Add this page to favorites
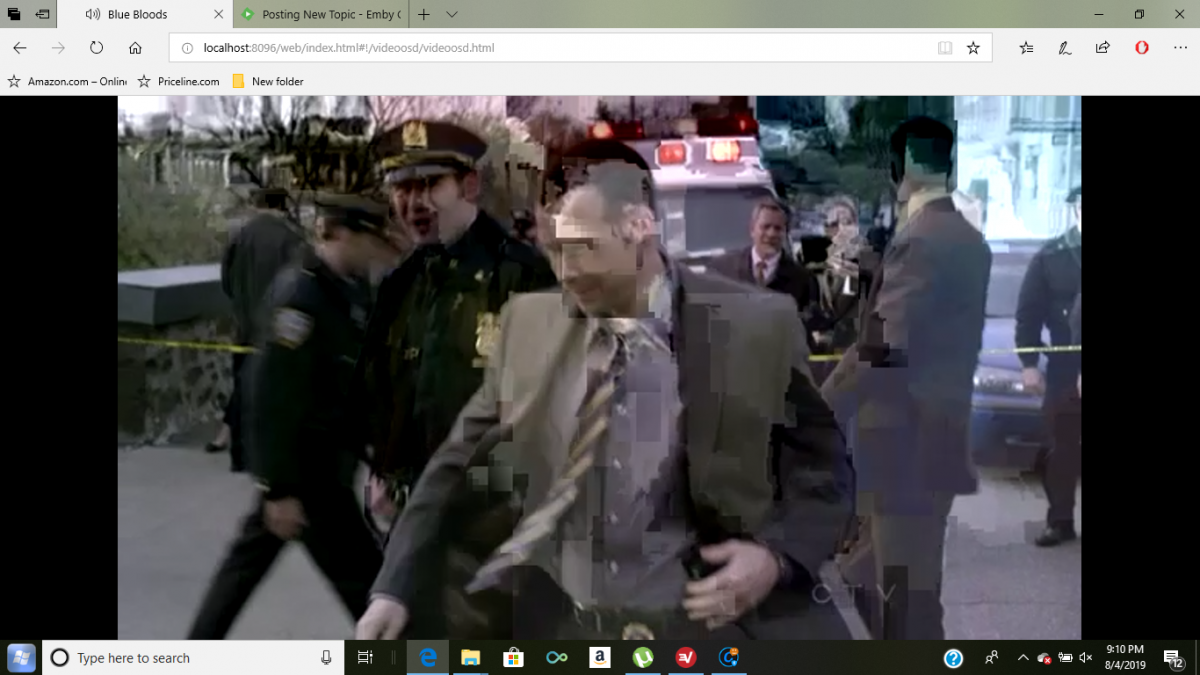Screen dimensions: 1200x675 tap(973, 48)
